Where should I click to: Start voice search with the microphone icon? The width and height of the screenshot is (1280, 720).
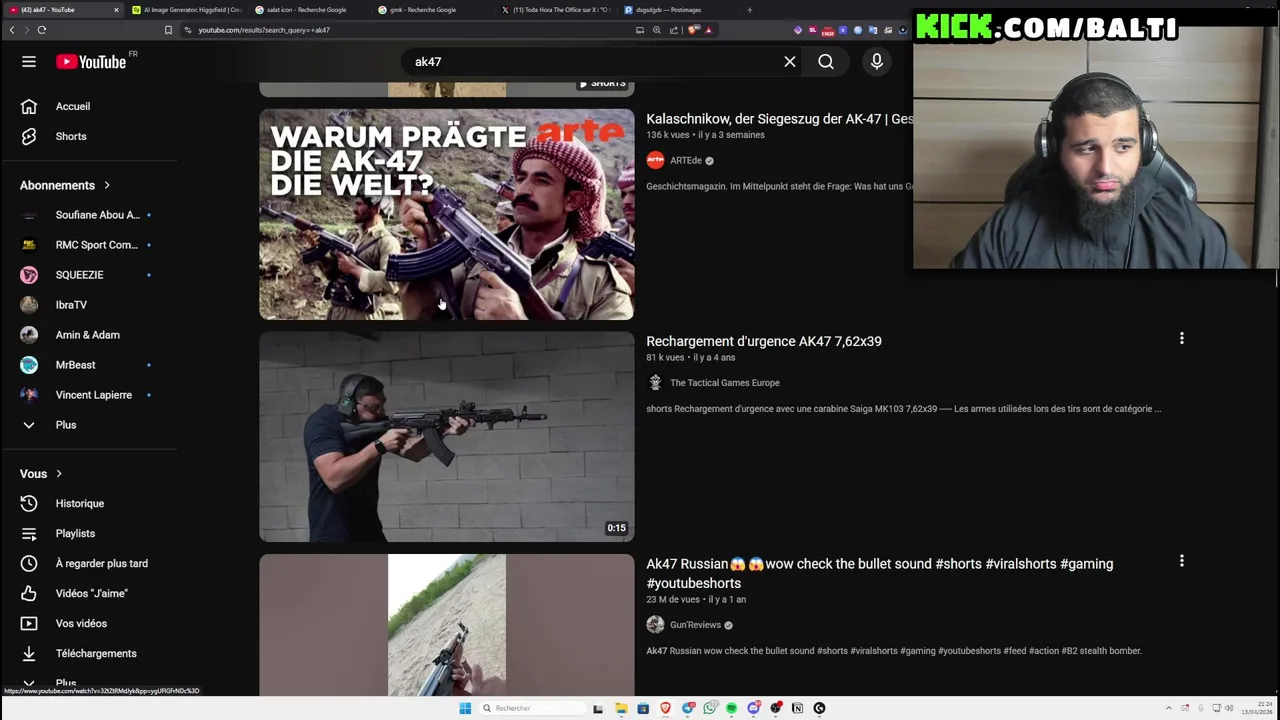877,62
